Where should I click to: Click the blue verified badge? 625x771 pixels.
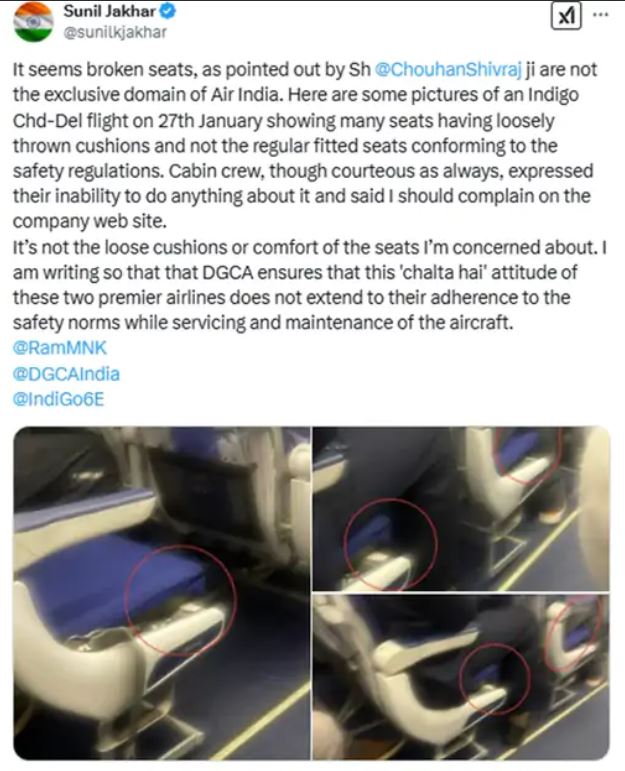click(x=168, y=11)
